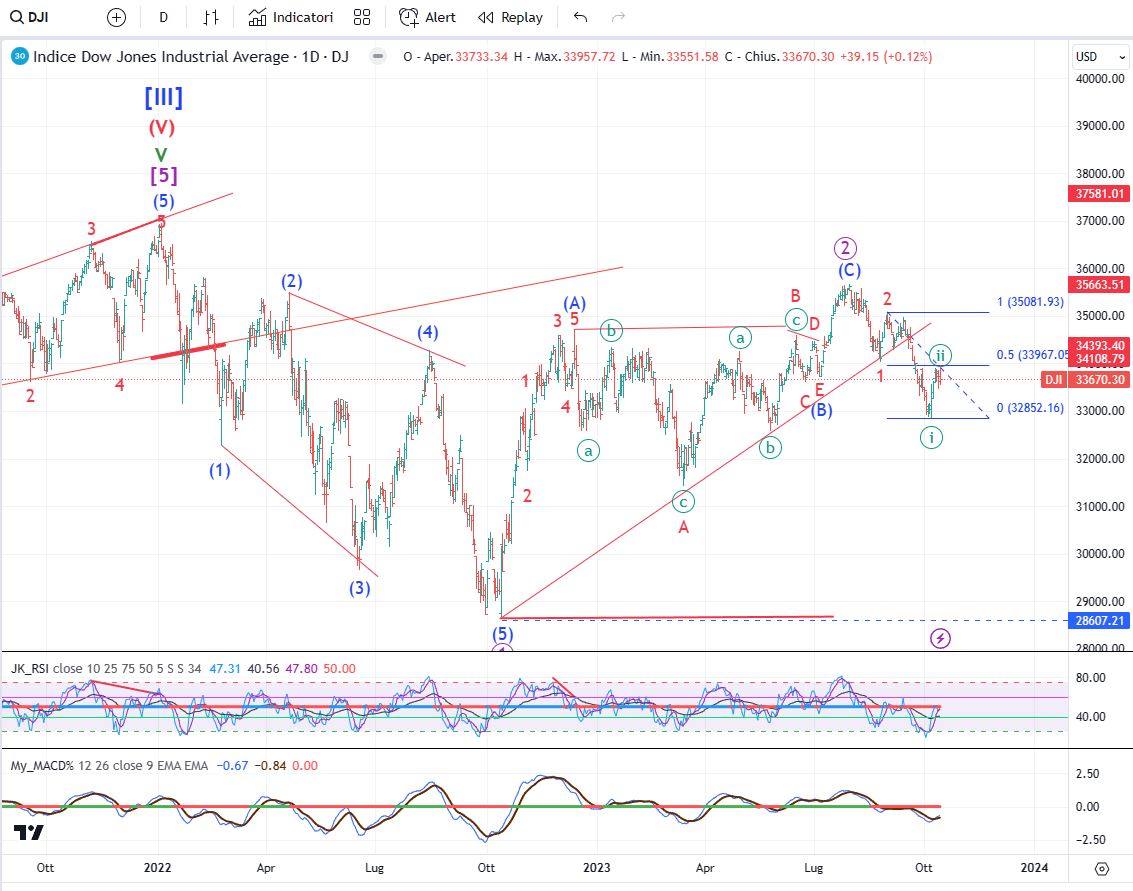The height and width of the screenshot is (891, 1133).
Task: Add symbol to compare with plus icon
Action: tap(116, 17)
